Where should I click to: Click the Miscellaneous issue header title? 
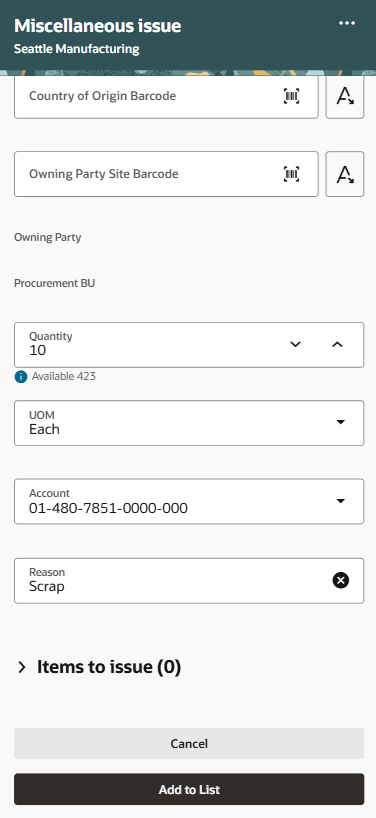tap(98, 26)
